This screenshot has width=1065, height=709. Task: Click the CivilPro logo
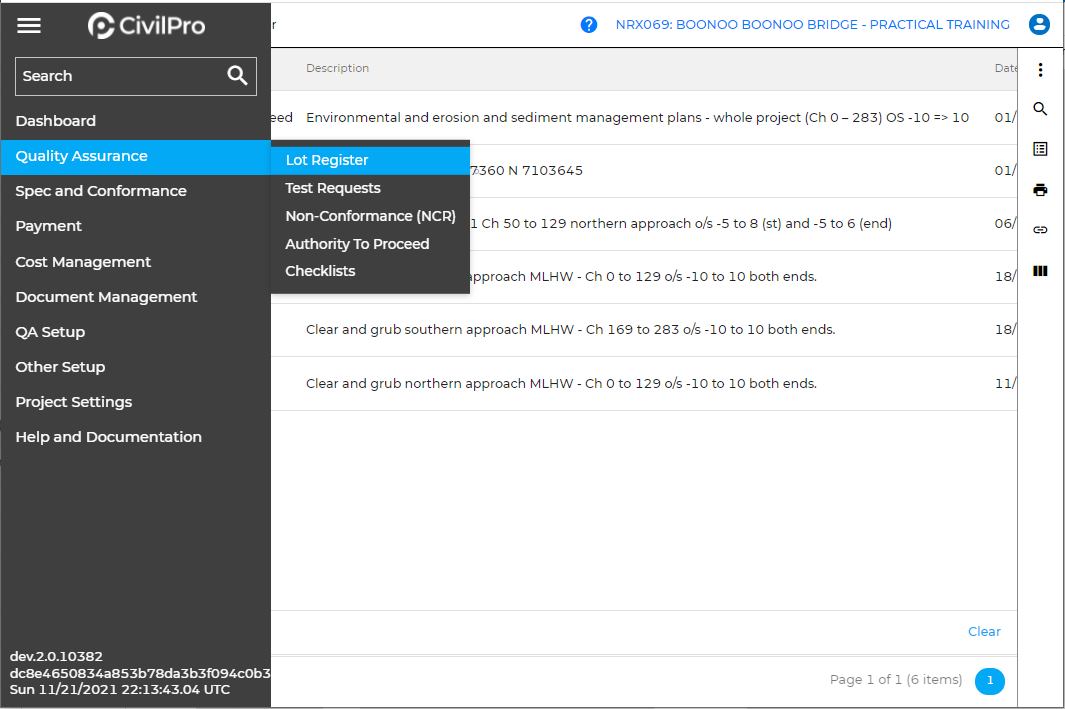click(147, 26)
